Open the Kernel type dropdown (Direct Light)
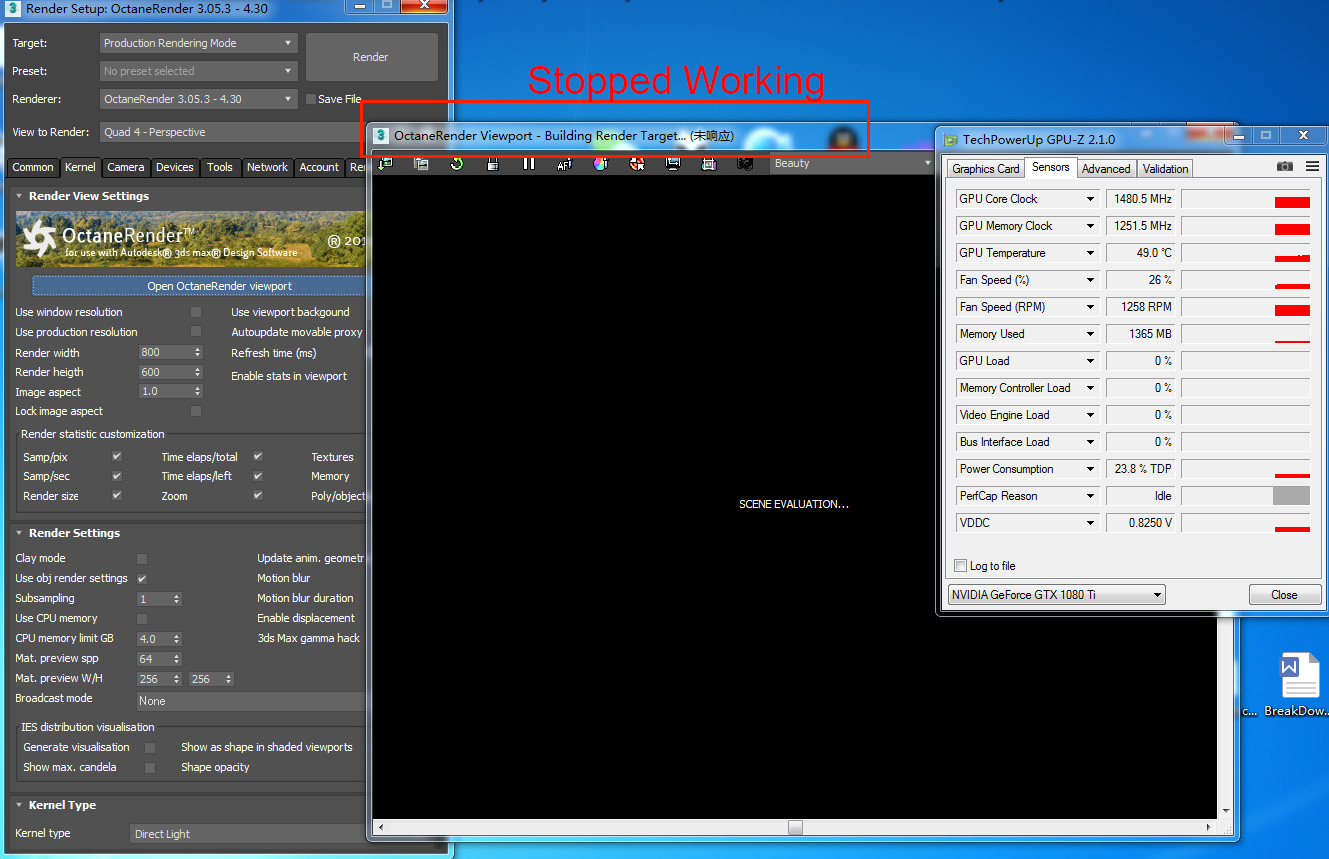The image size is (1329, 859). coord(249,834)
